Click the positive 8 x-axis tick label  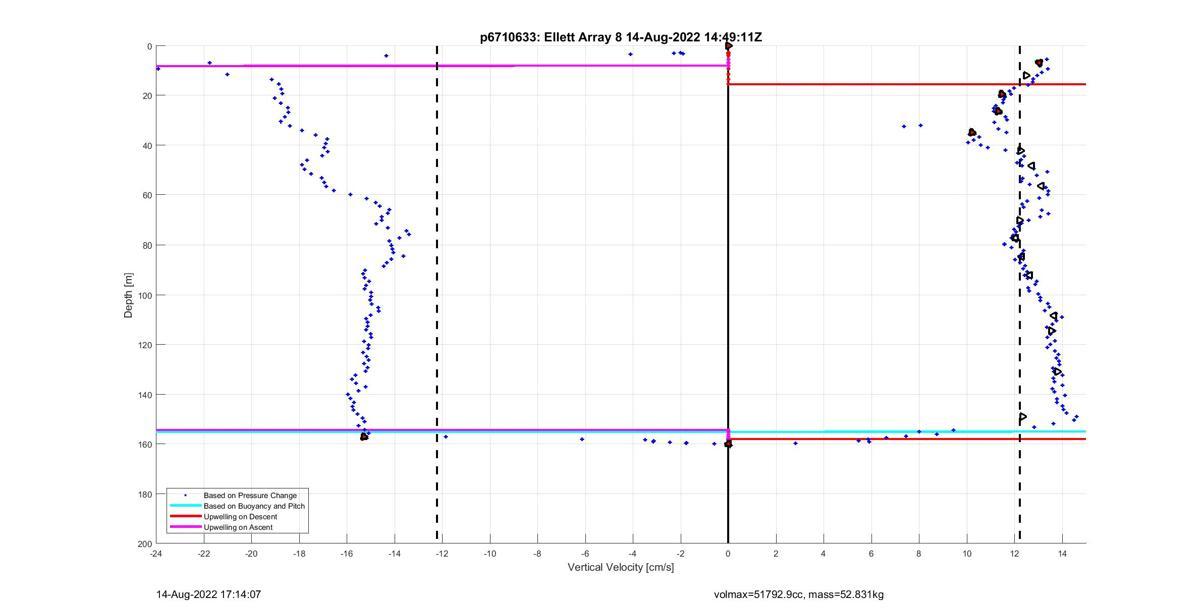pos(919,553)
